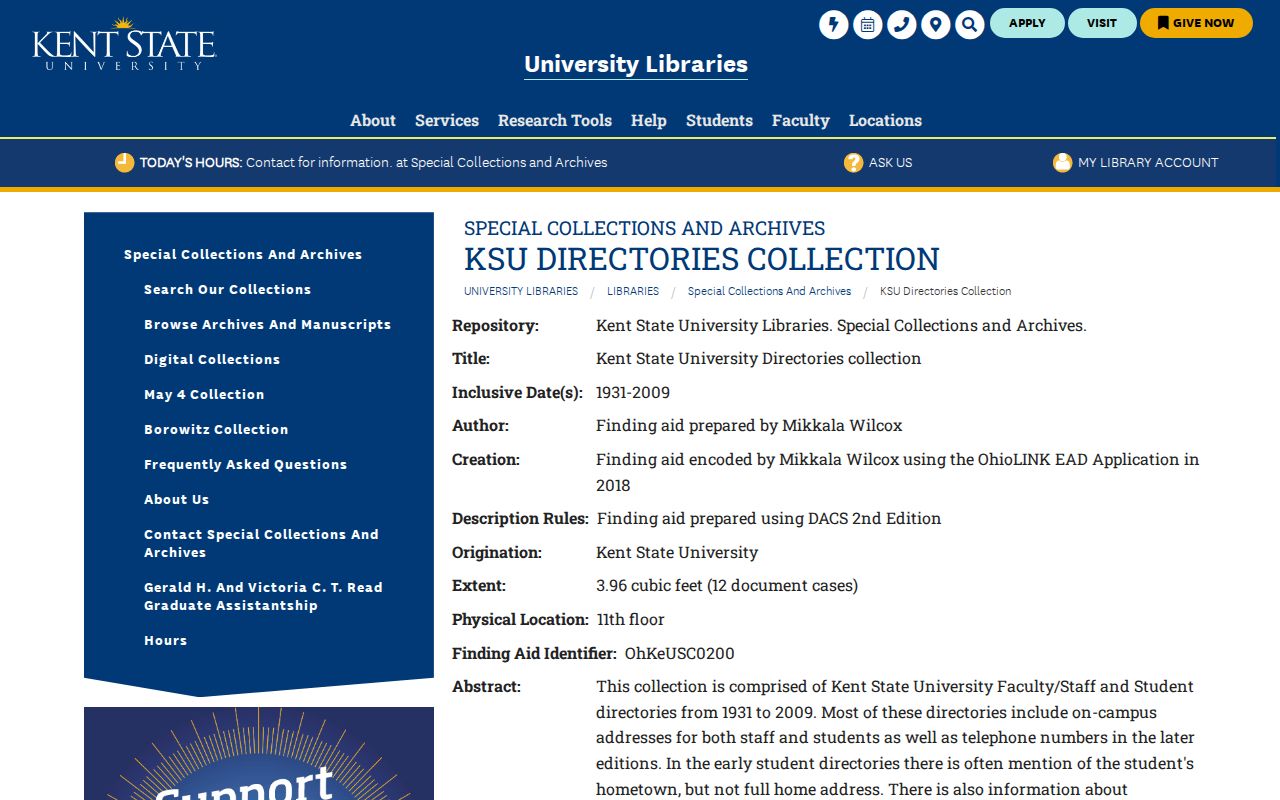Open Special Collections And Archives sidebar heading
1280x800 pixels.
tap(243, 254)
